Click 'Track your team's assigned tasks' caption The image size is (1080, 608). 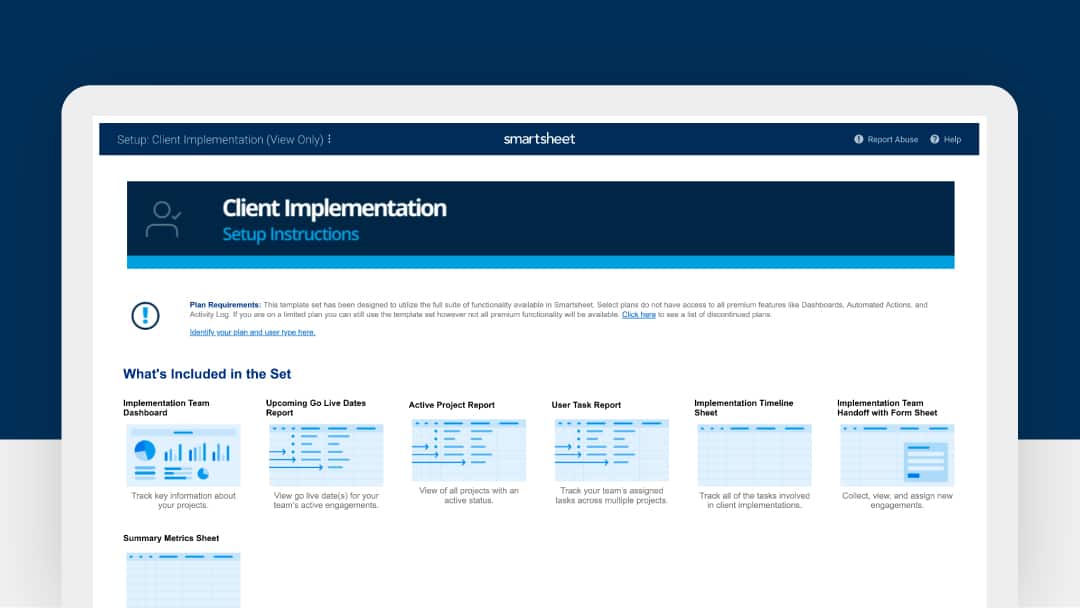(612, 495)
